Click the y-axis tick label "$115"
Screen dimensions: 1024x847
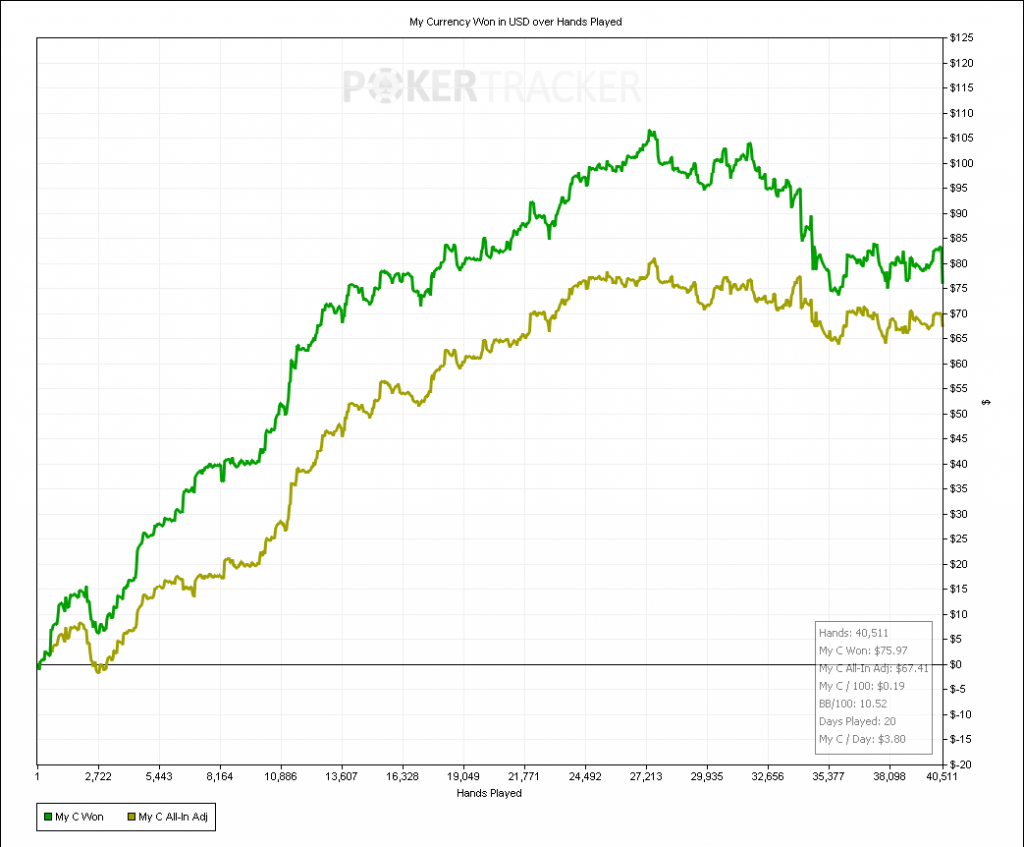point(961,88)
